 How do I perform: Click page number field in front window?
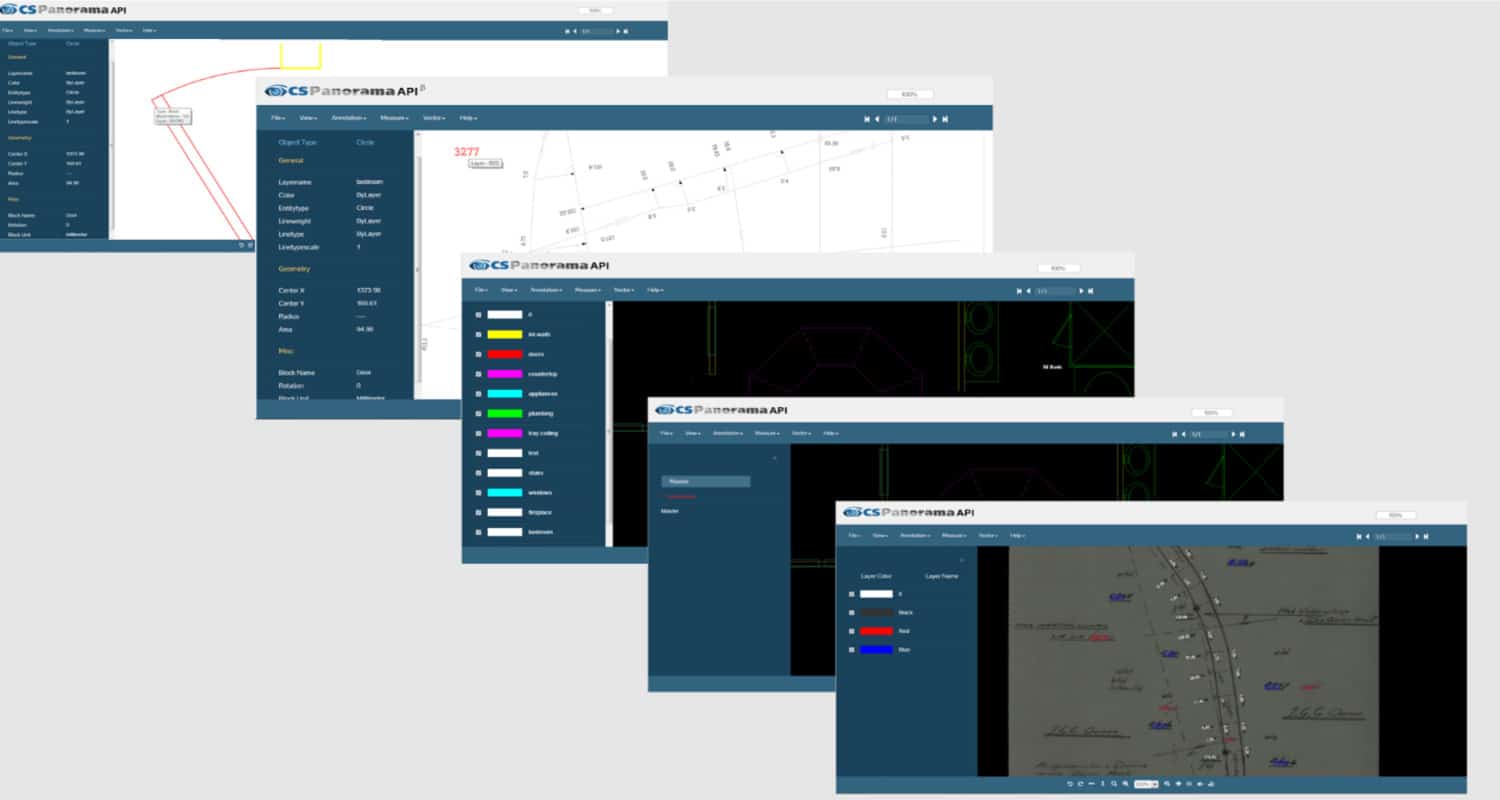point(1392,536)
